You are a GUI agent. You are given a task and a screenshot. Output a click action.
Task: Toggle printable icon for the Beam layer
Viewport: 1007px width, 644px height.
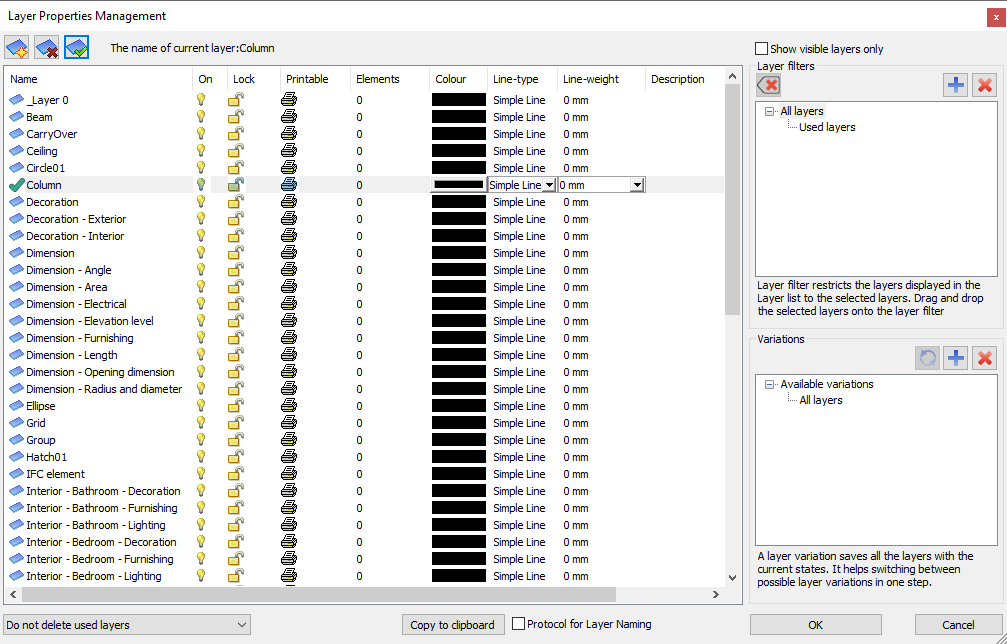(x=289, y=117)
